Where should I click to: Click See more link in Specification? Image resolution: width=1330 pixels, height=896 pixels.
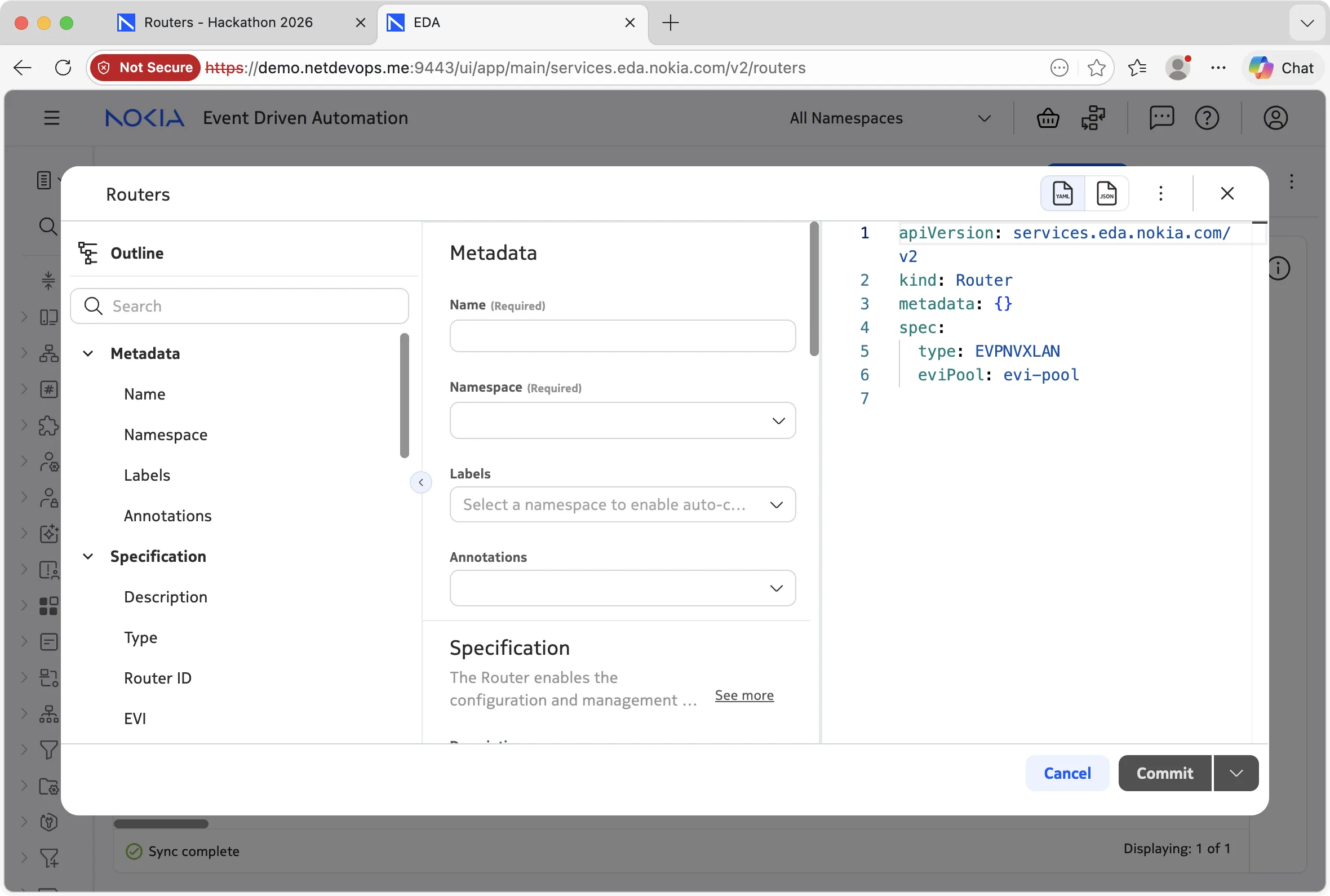coord(744,695)
